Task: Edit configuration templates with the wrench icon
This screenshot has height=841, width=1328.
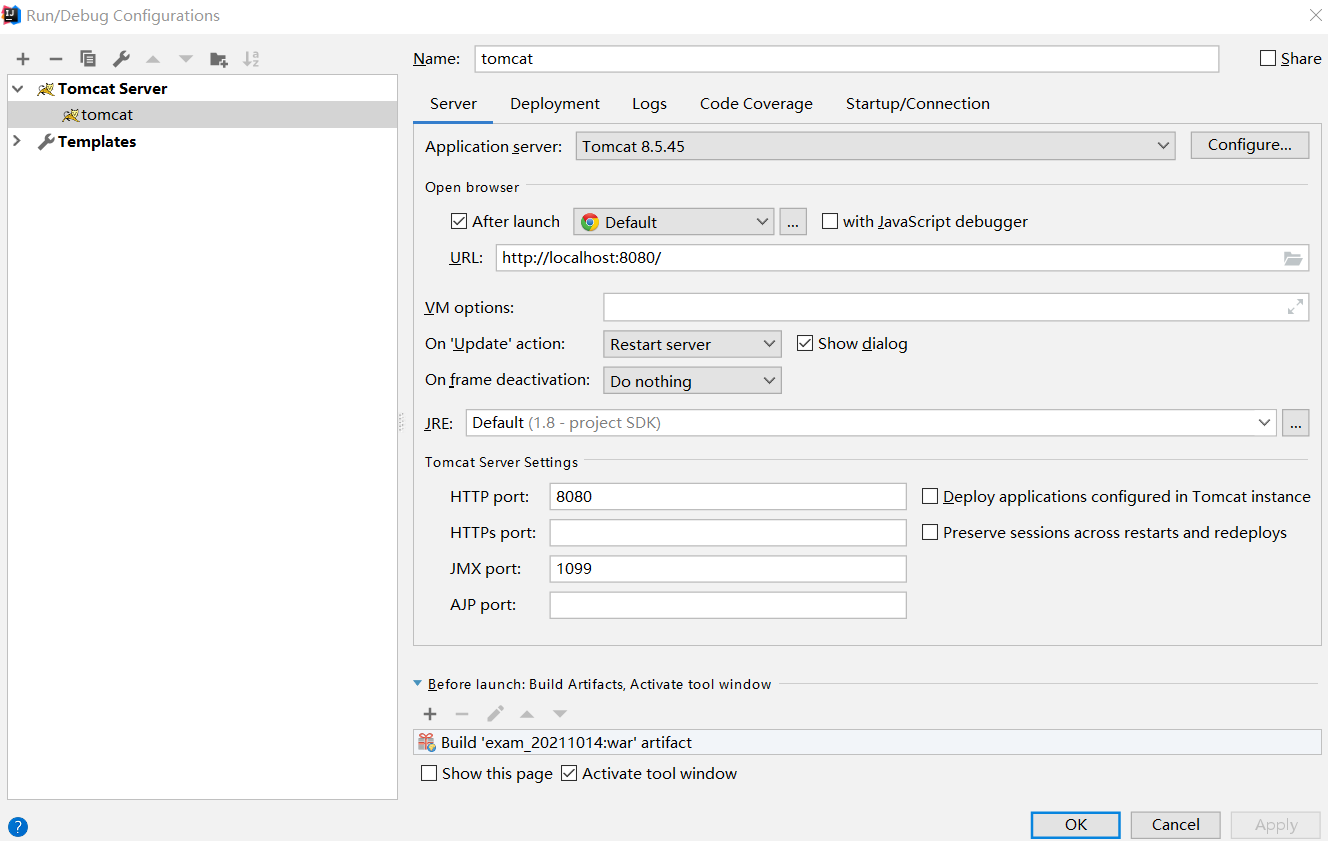Action: (x=121, y=58)
